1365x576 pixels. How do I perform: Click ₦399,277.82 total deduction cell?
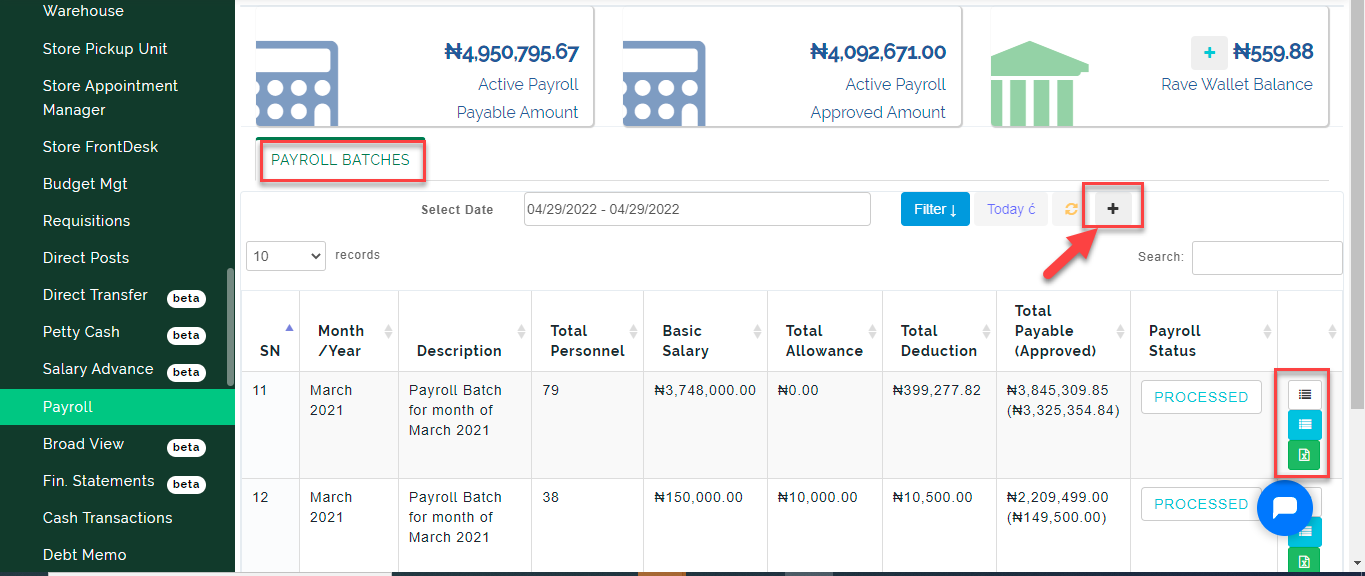(937, 390)
